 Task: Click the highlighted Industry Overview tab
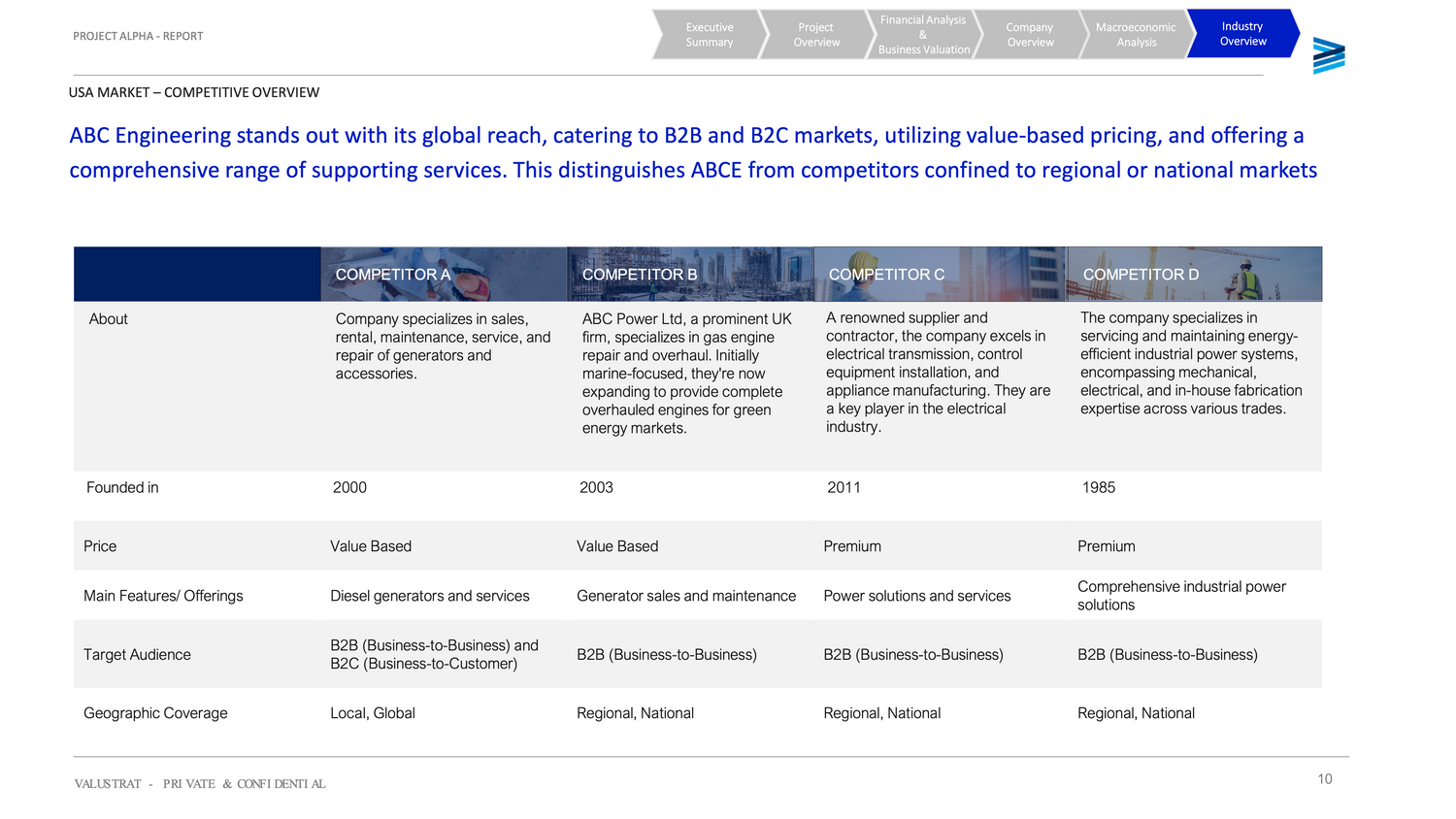pyautogui.click(x=1242, y=34)
